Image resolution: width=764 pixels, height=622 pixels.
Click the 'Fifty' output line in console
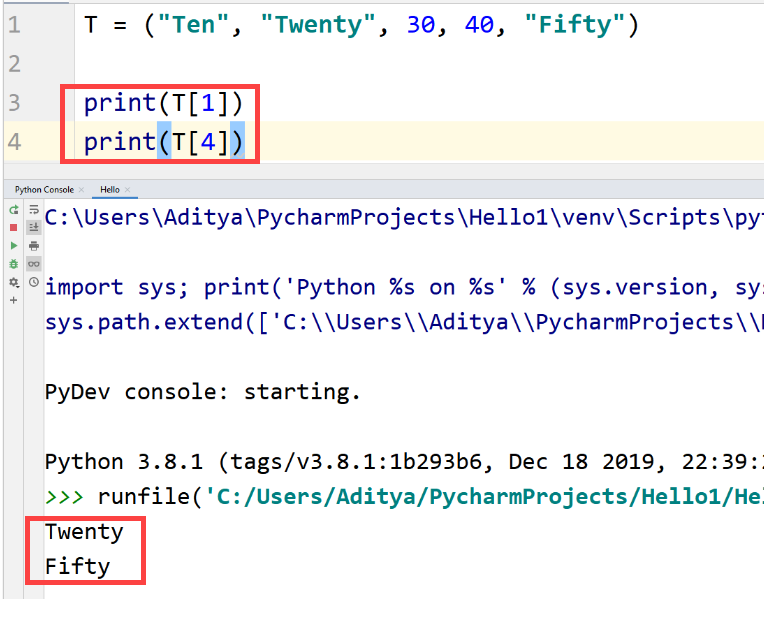pyautogui.click(x=77, y=566)
